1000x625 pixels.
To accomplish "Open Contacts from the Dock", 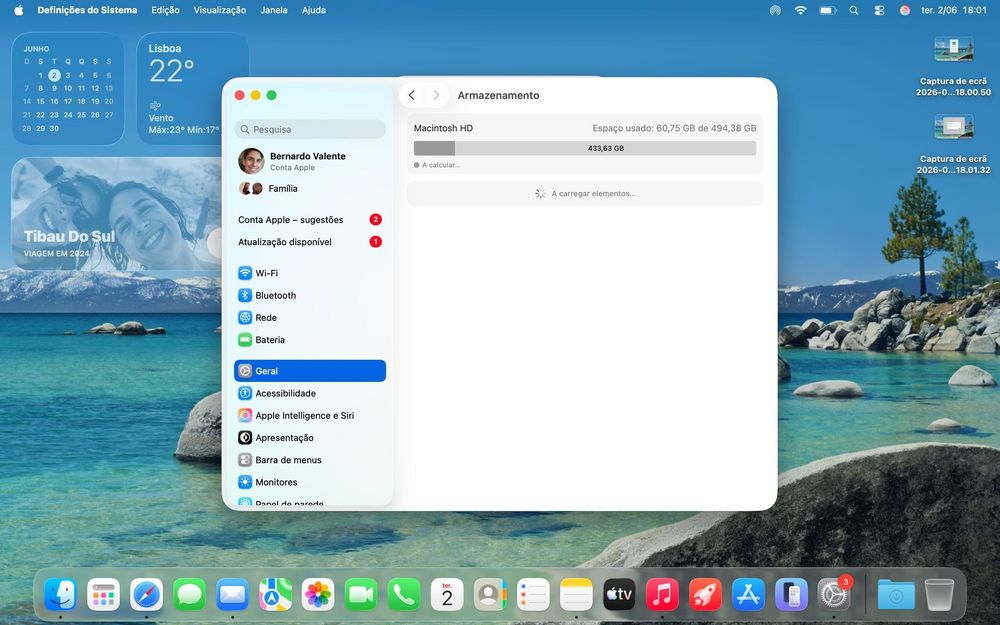I will [490, 594].
